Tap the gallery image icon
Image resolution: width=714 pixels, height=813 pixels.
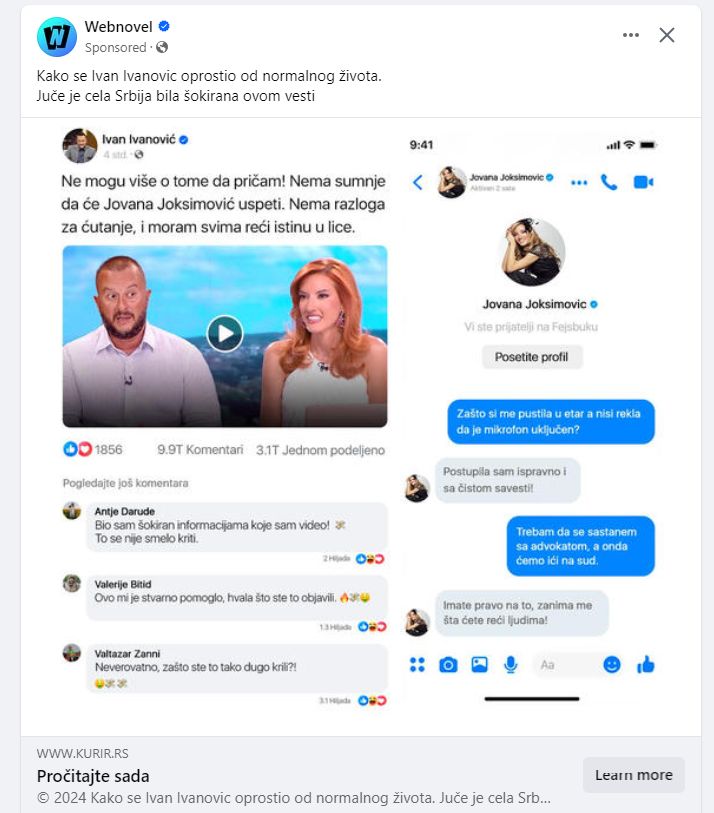[479, 664]
